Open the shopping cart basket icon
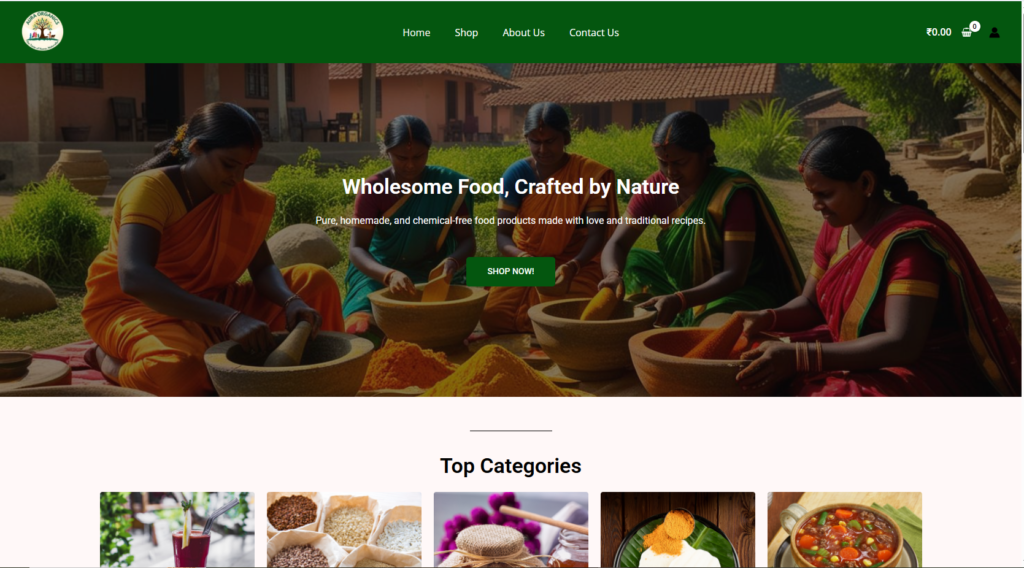The image size is (1024, 568). pyautogui.click(x=967, y=33)
